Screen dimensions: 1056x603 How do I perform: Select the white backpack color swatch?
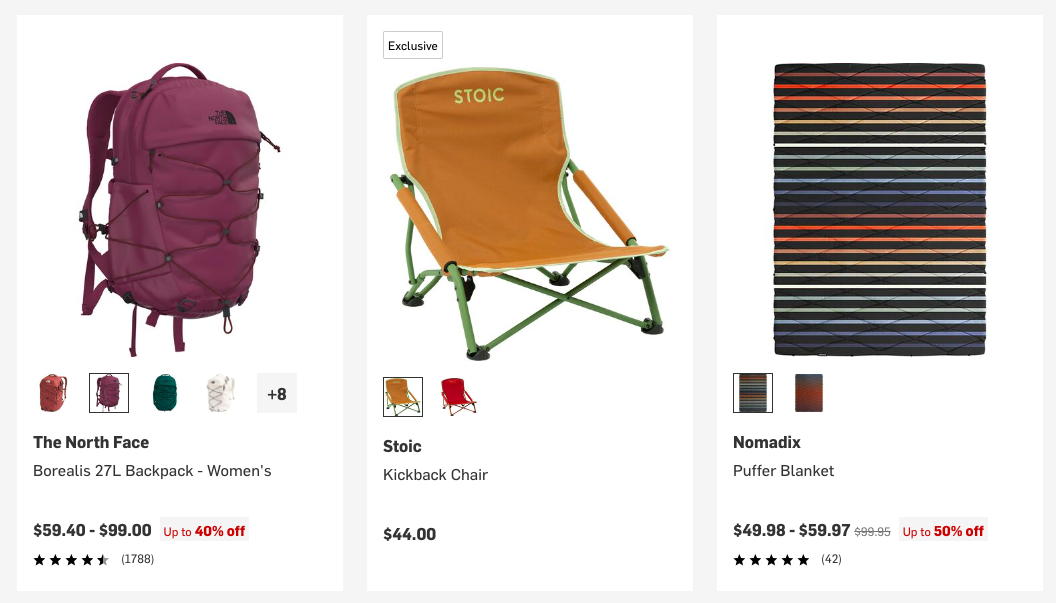pyautogui.click(x=221, y=393)
